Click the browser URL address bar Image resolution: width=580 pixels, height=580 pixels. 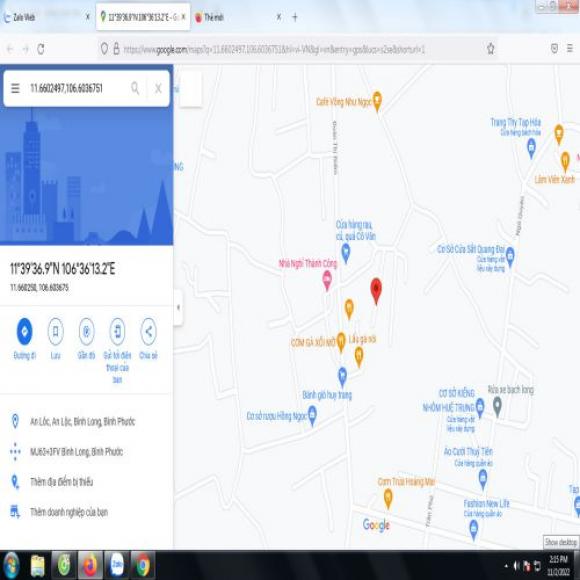click(x=298, y=49)
